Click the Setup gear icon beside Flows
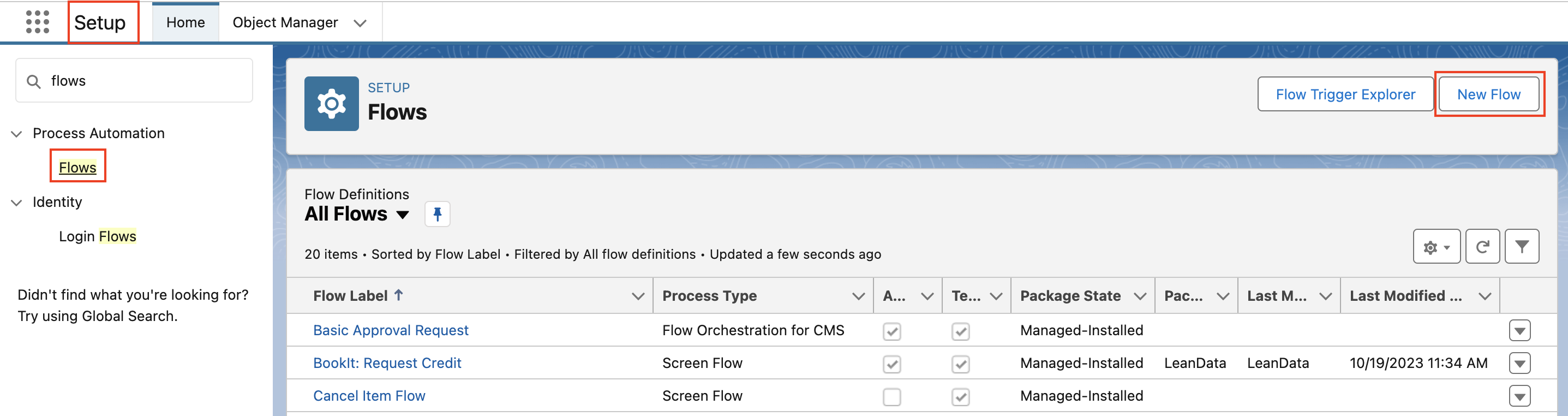 tap(331, 104)
